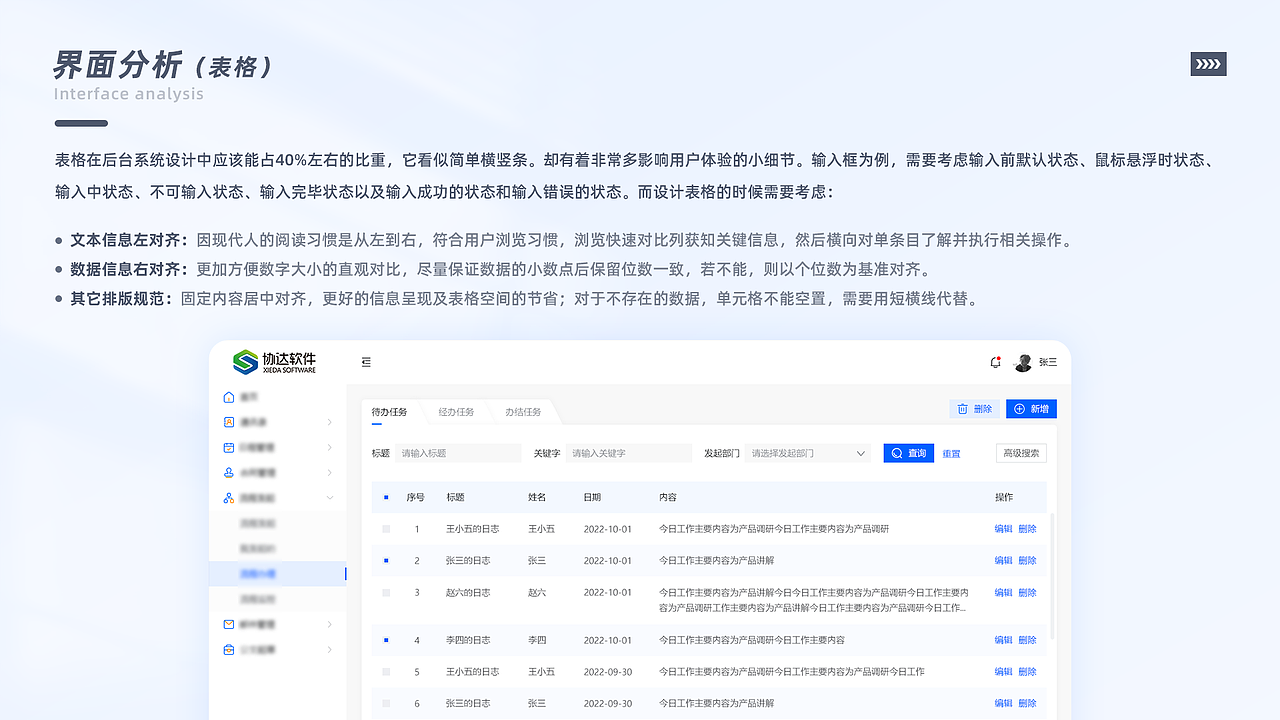Open 高级搜索 advanced search
Image resolution: width=1280 pixels, height=720 pixels.
point(1022,453)
